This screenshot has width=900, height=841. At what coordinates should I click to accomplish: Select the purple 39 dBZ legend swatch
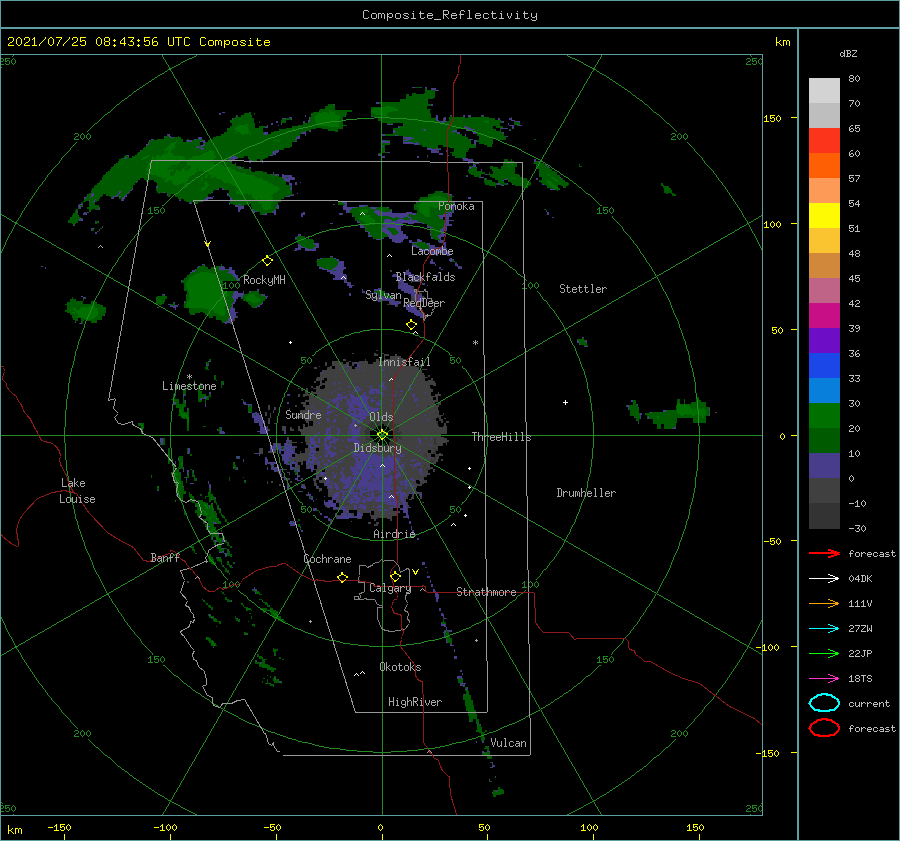click(x=824, y=340)
